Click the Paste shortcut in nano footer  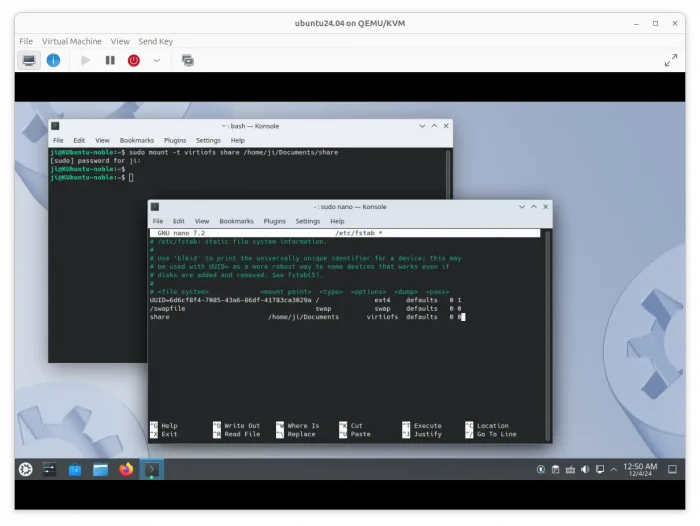(355, 434)
